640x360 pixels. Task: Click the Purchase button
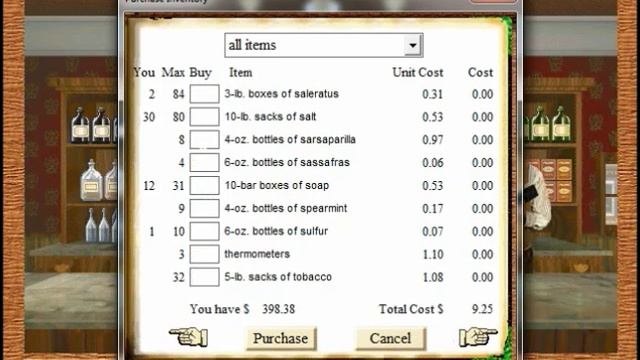click(x=281, y=338)
